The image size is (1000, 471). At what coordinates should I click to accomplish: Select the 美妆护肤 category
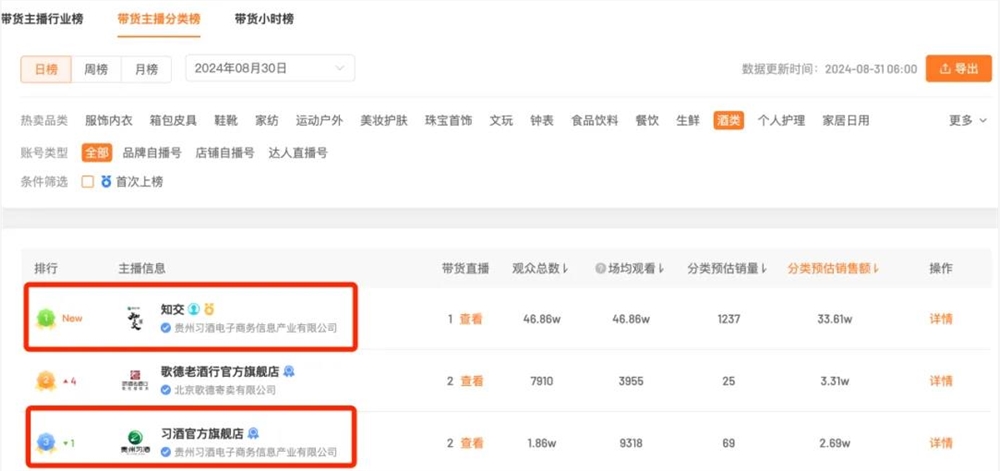pyautogui.click(x=384, y=120)
